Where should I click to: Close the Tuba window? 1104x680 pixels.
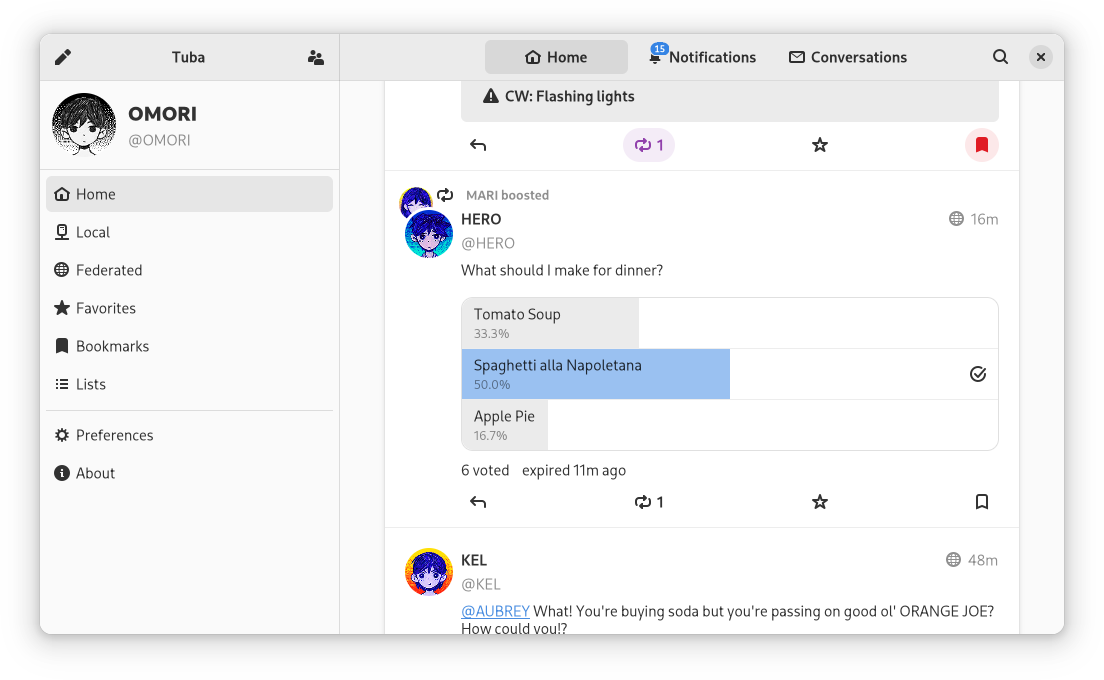click(1041, 57)
